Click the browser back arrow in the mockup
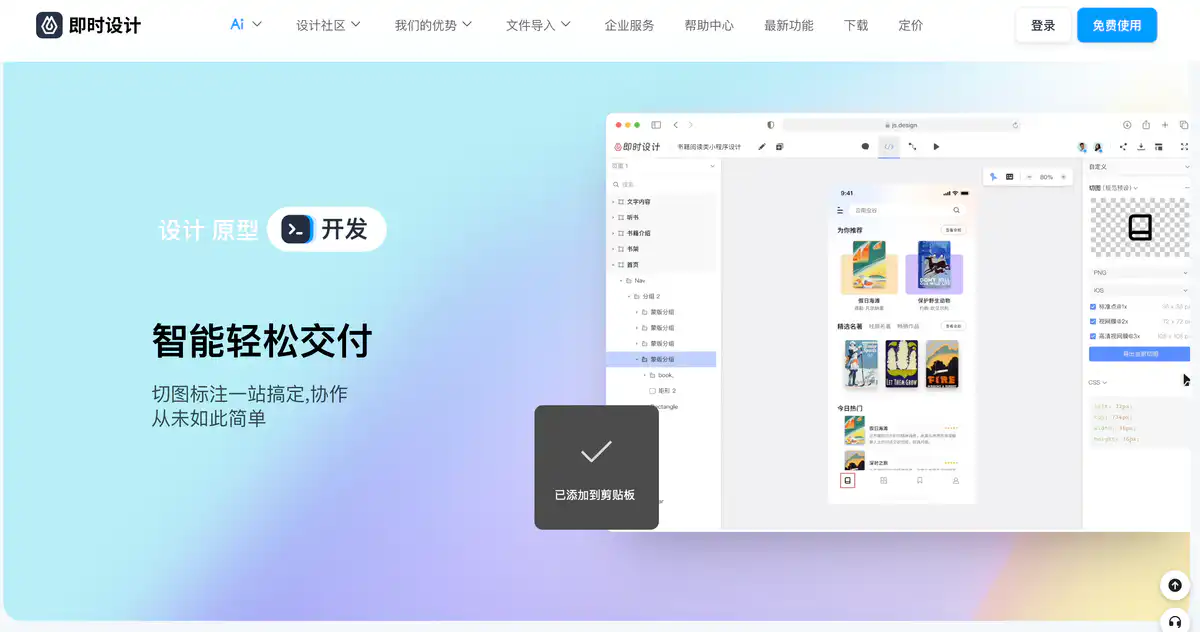The height and width of the screenshot is (632, 1200). pos(676,125)
